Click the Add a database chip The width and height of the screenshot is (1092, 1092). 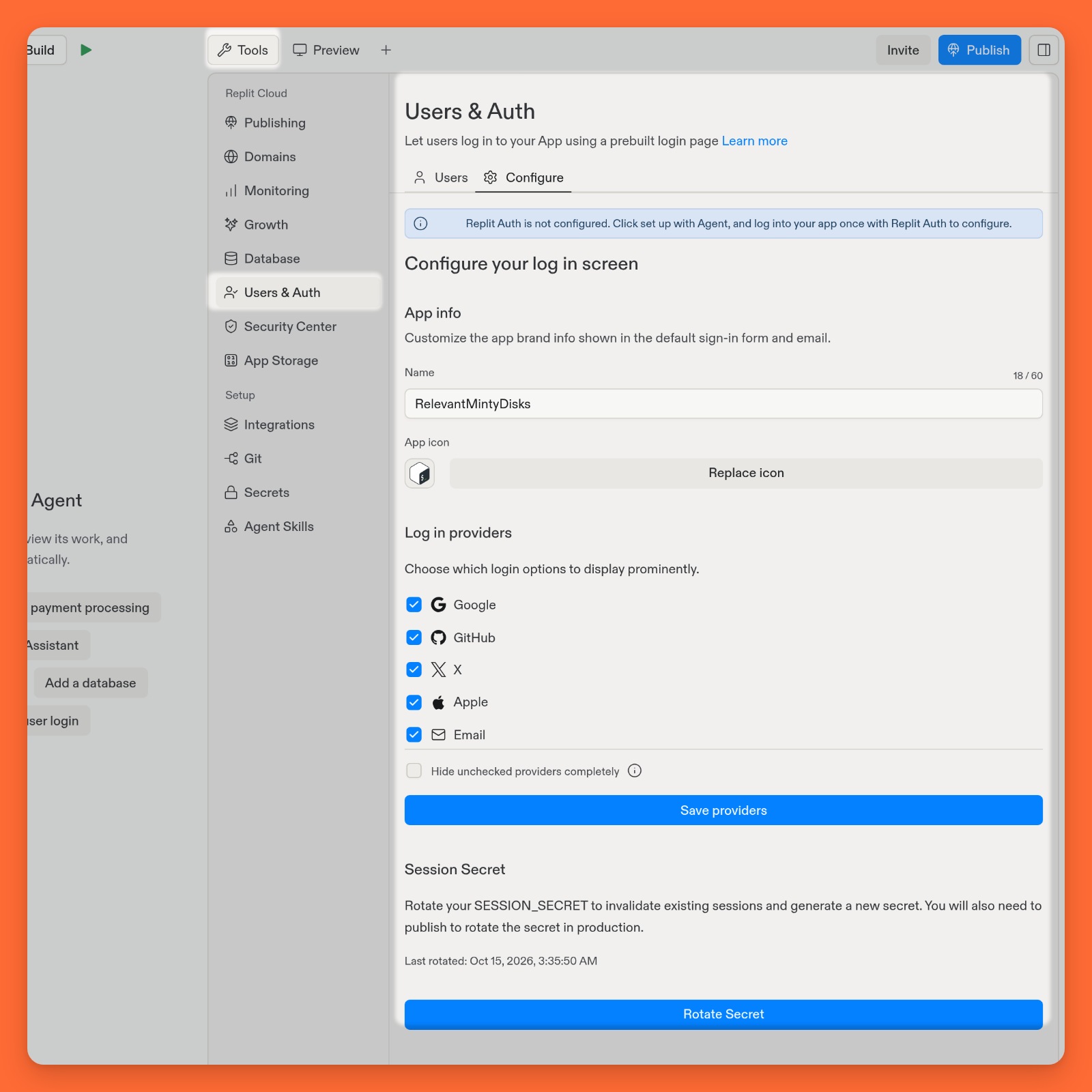click(x=91, y=683)
